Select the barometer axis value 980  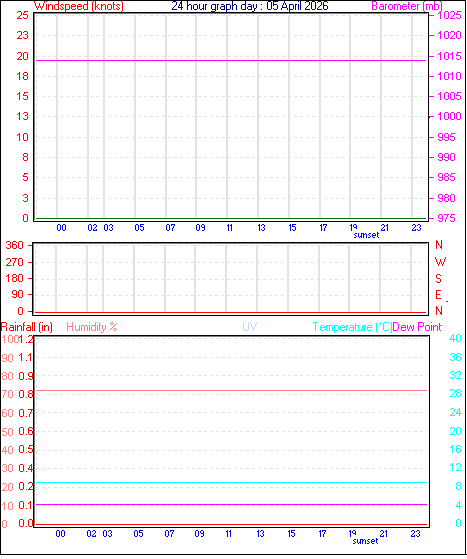pos(446,198)
